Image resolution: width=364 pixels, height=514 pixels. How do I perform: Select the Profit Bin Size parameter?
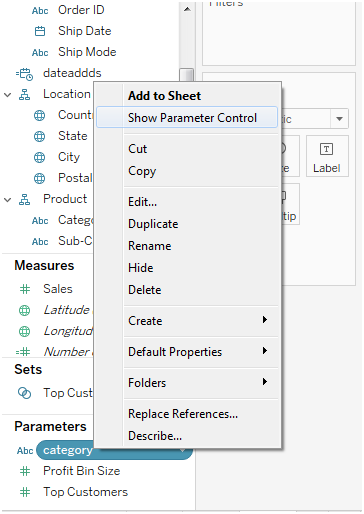(x=81, y=471)
